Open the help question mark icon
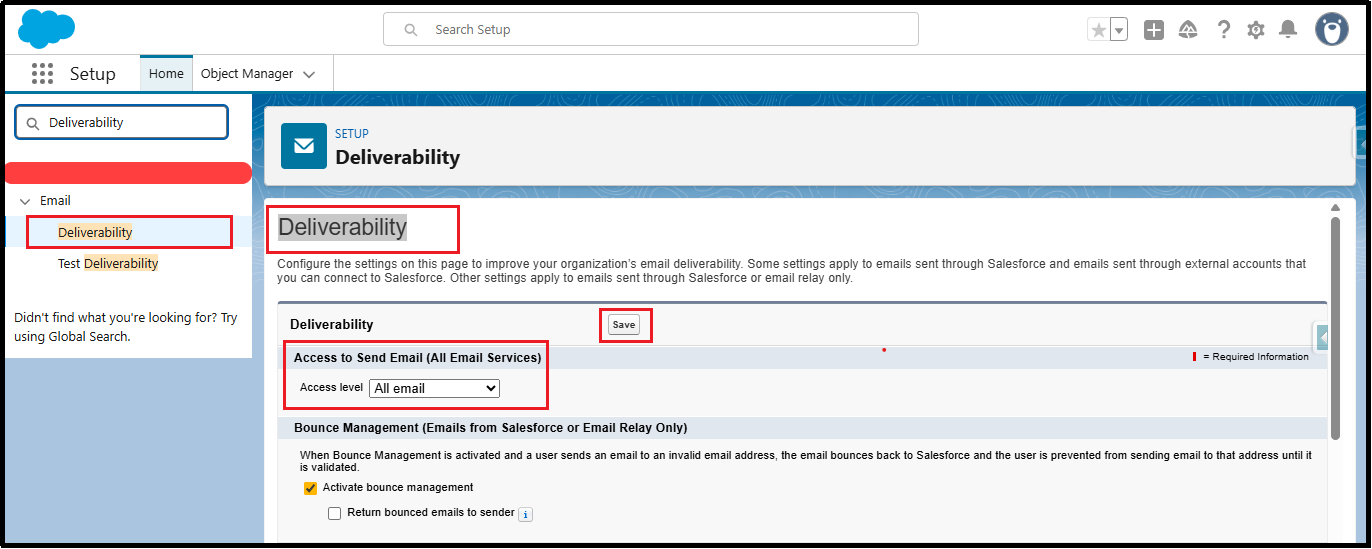 click(x=1223, y=30)
